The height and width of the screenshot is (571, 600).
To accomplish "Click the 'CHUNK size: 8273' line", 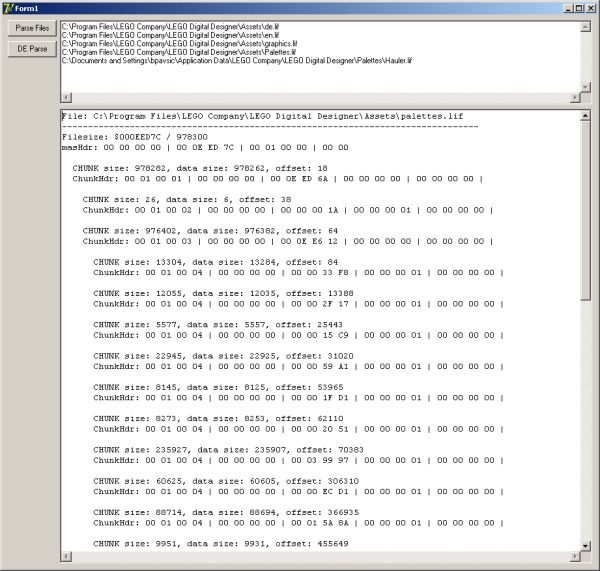I will (218, 419).
